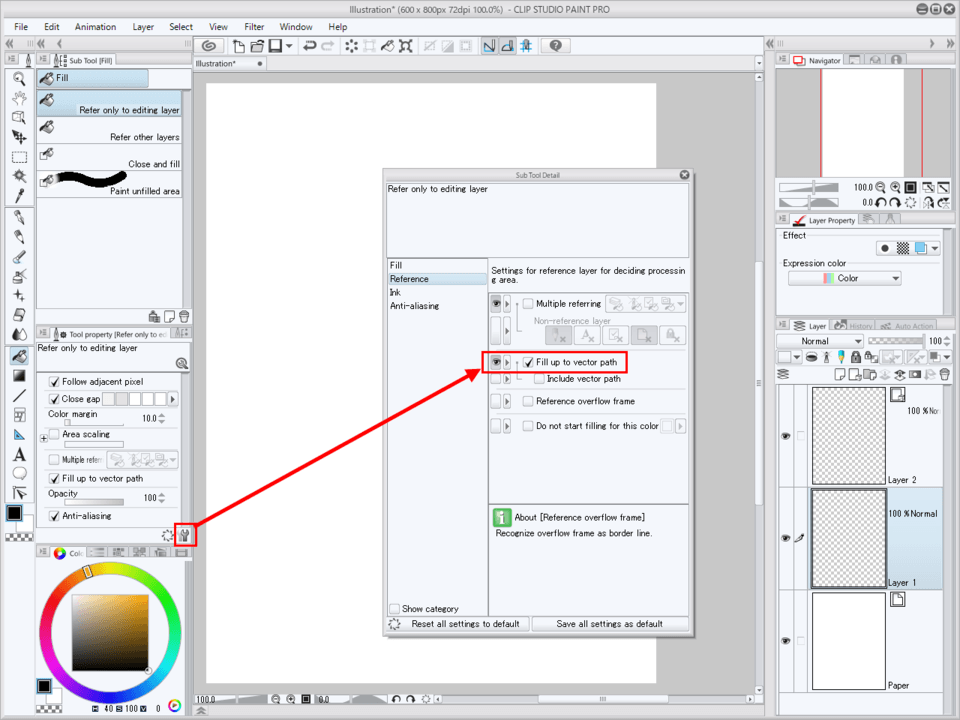Open the Animation menu

click(x=96, y=27)
